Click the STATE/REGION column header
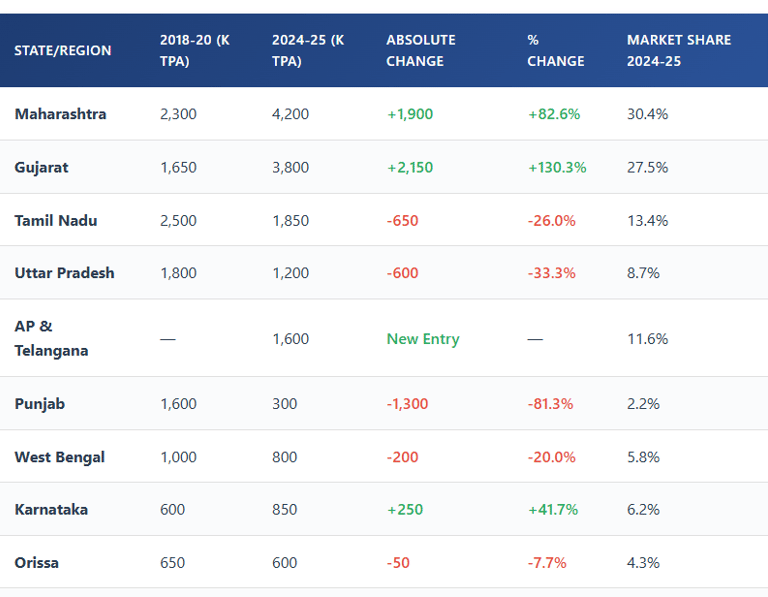Image resolution: width=768 pixels, height=597 pixels. coord(63,50)
